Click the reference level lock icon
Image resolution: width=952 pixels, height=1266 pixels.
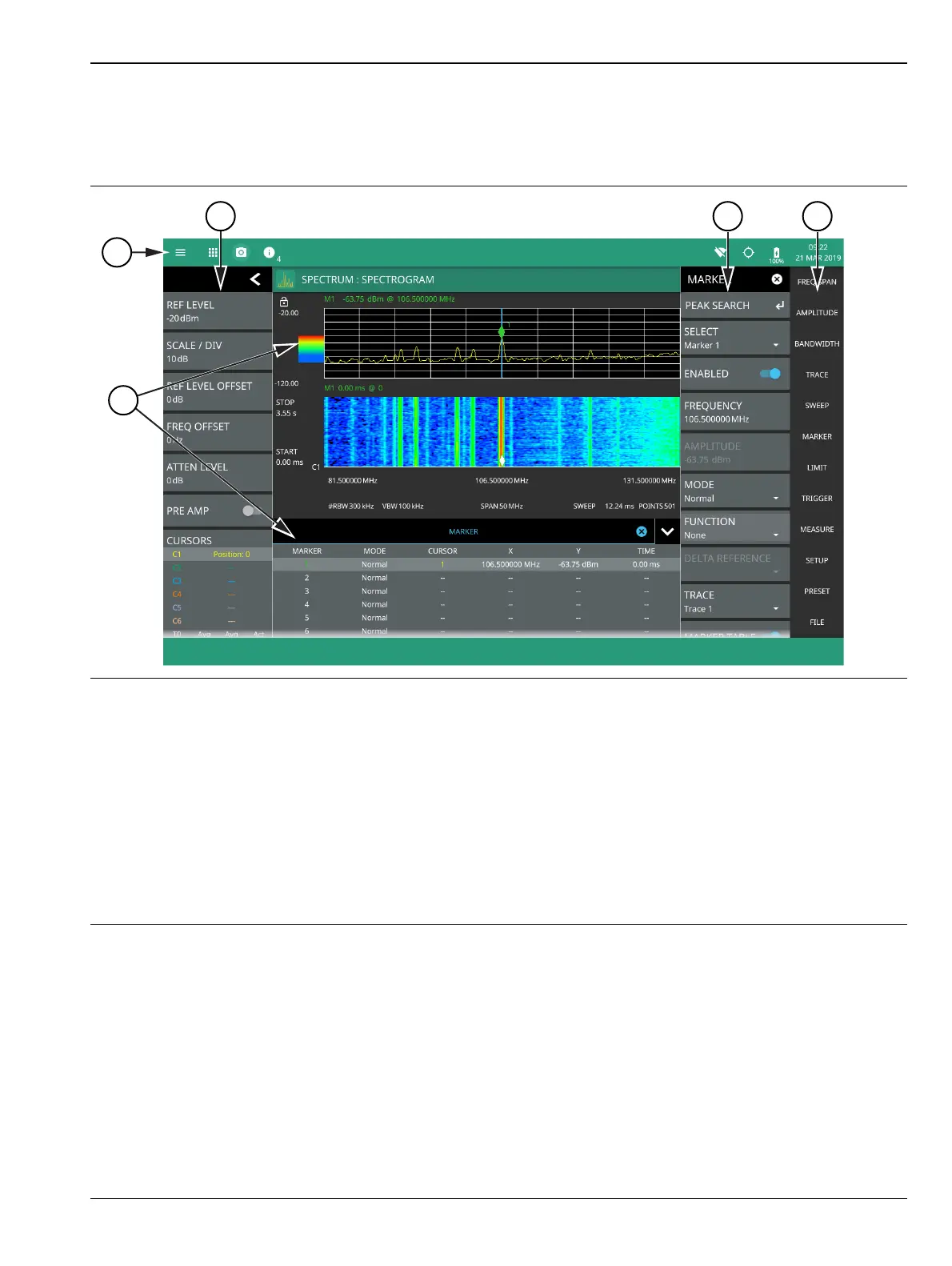coord(284,302)
